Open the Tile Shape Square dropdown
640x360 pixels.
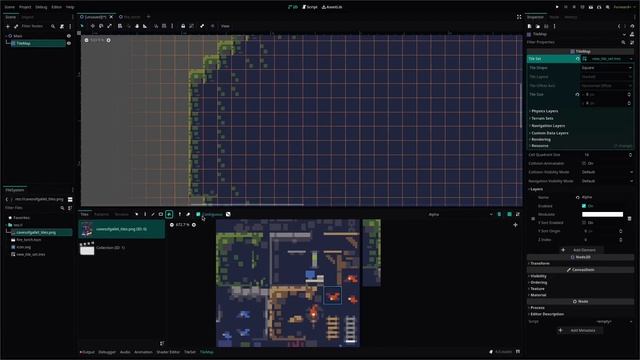coord(607,68)
